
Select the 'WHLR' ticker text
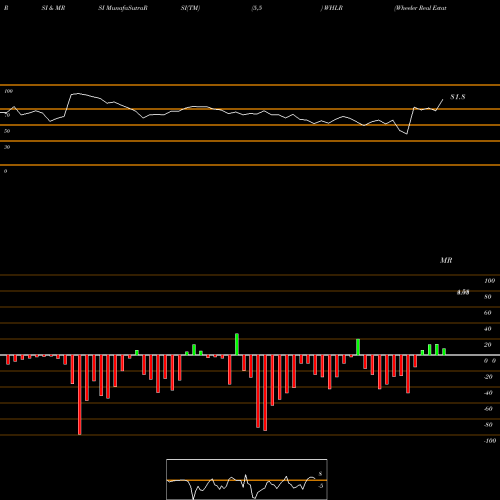click(333, 8)
